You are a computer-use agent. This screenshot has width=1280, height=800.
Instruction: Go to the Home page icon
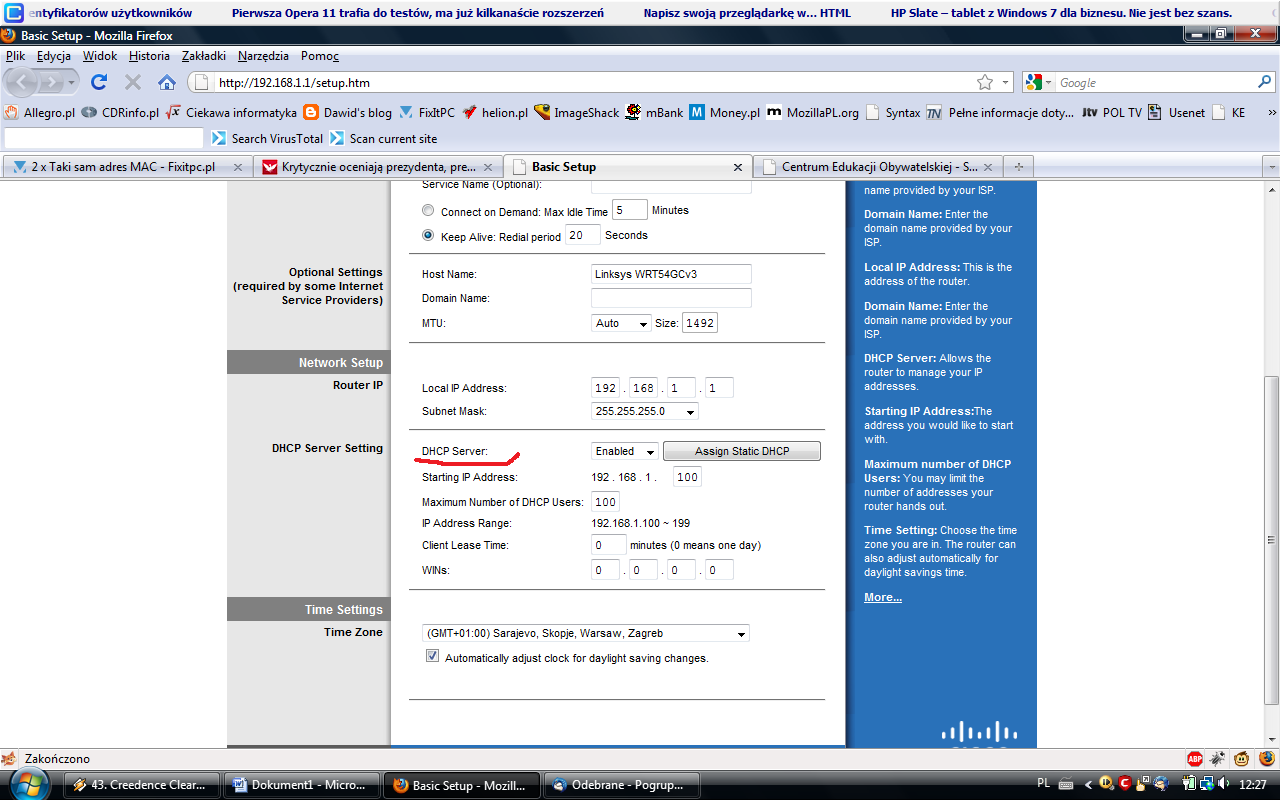[x=167, y=82]
